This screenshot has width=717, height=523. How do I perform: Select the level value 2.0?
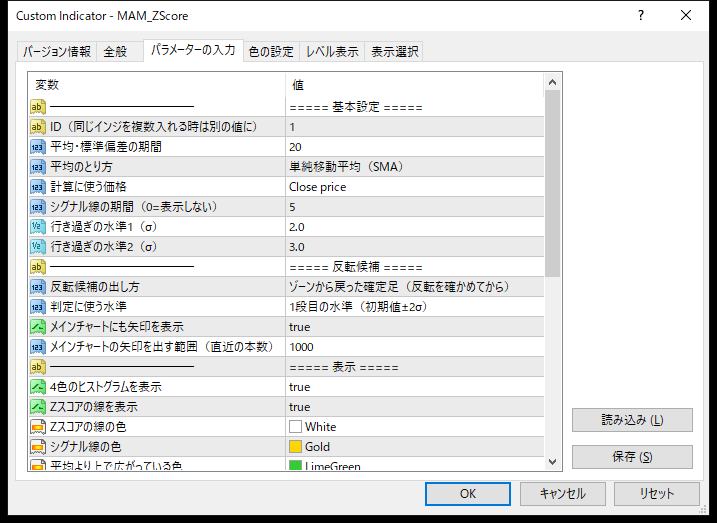pyautogui.click(x=415, y=227)
